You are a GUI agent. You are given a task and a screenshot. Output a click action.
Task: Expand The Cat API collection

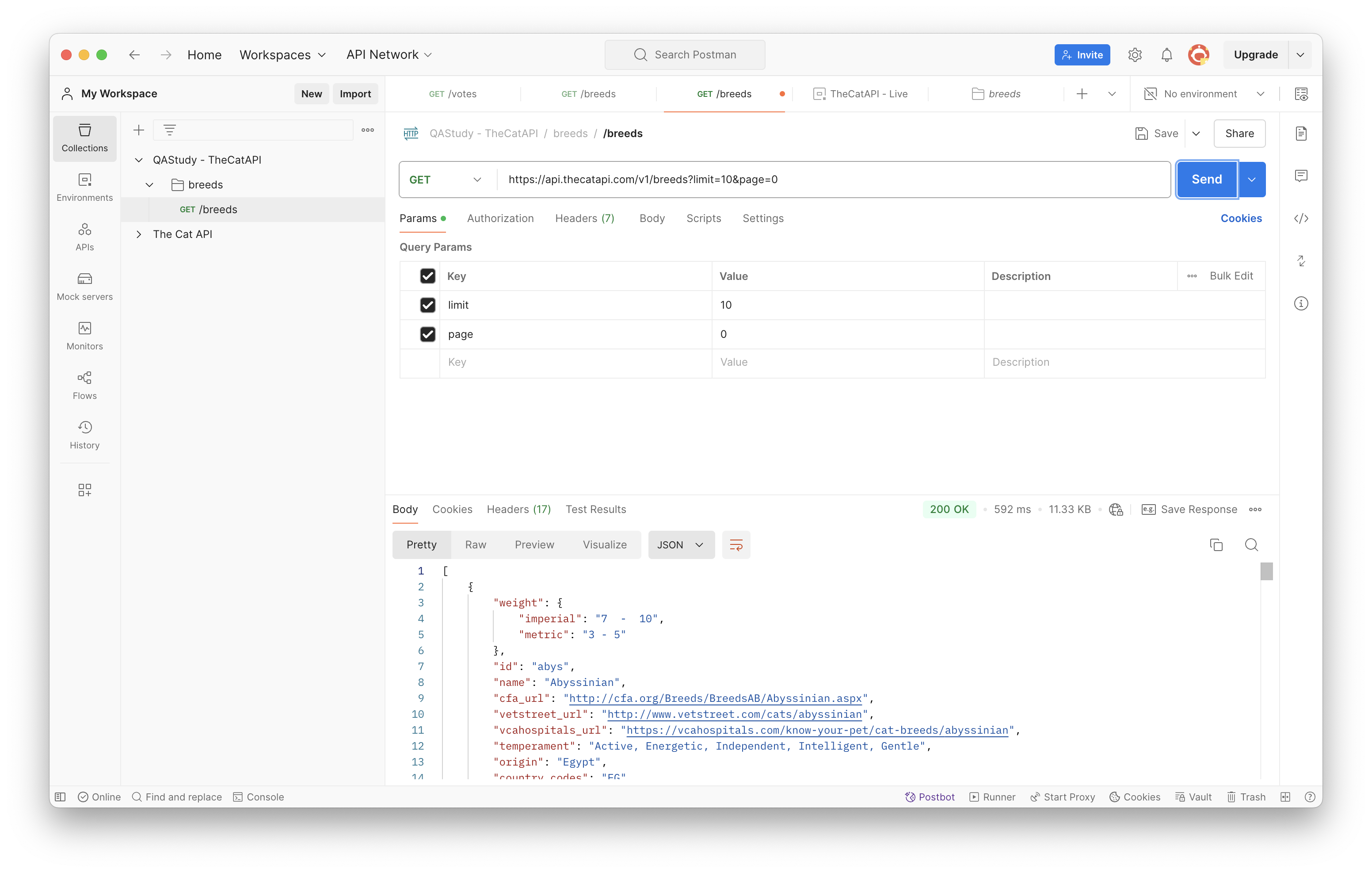pyautogui.click(x=138, y=234)
